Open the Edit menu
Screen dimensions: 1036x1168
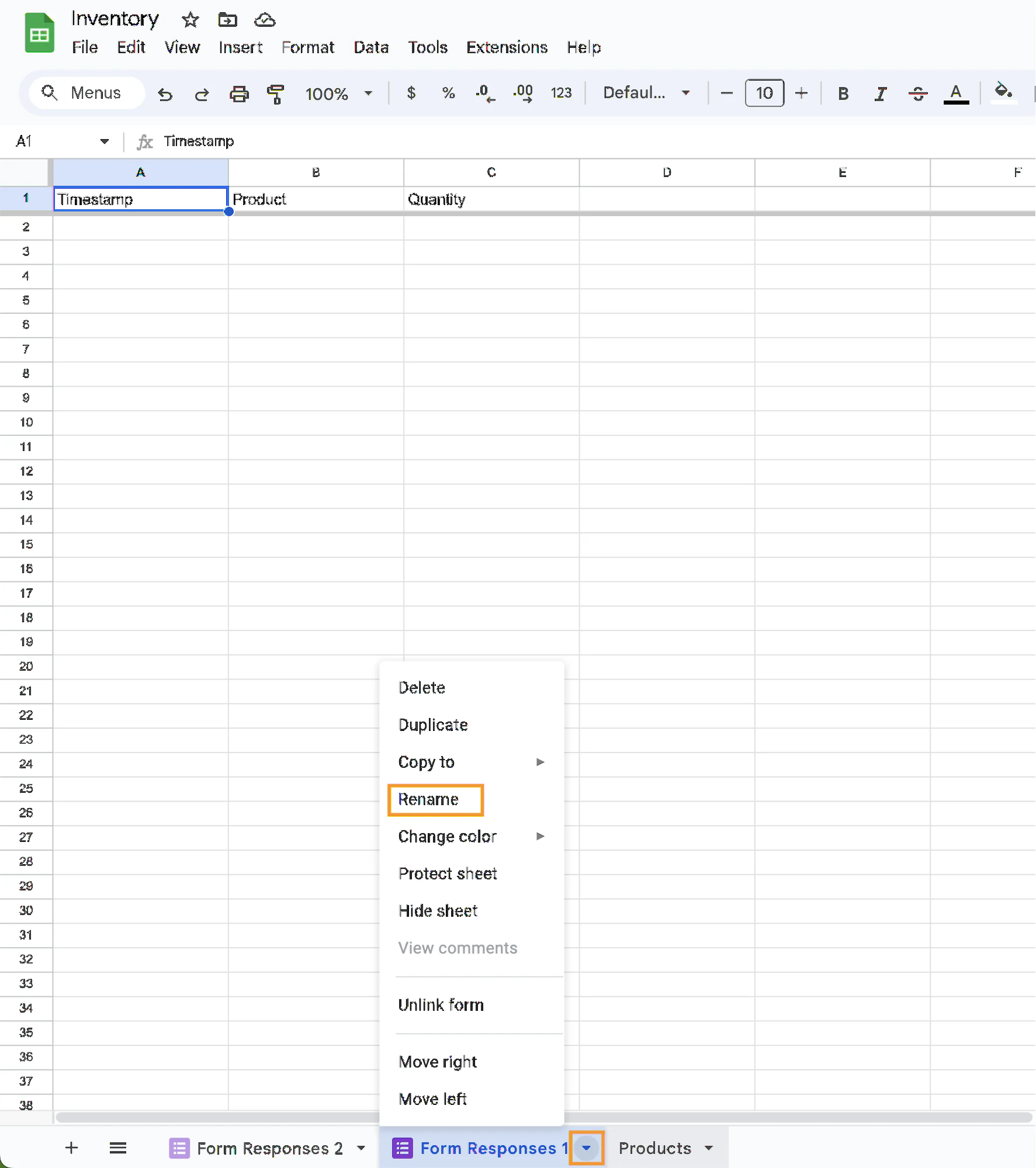131,47
